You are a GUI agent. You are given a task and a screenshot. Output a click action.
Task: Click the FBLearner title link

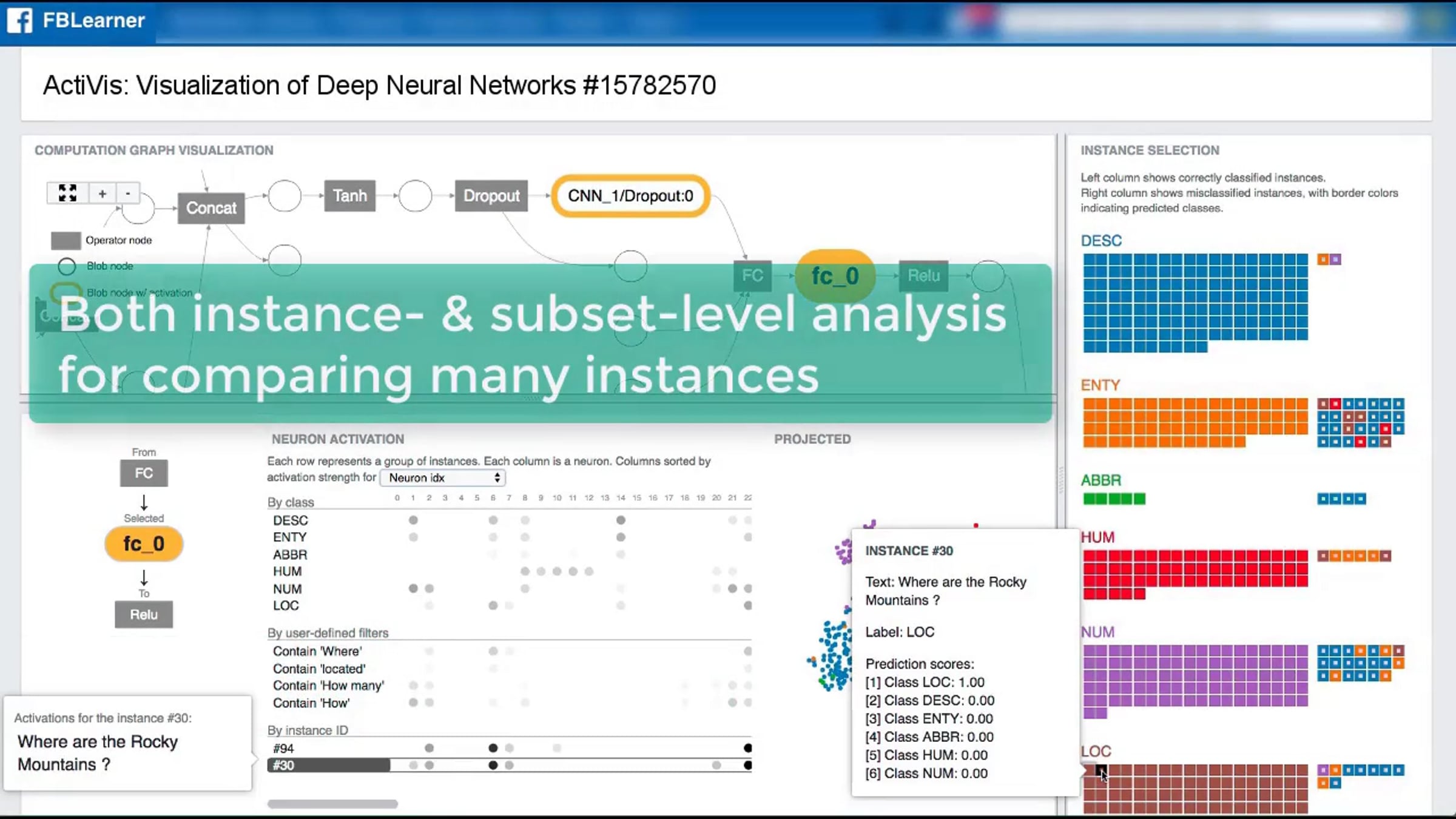click(93, 21)
